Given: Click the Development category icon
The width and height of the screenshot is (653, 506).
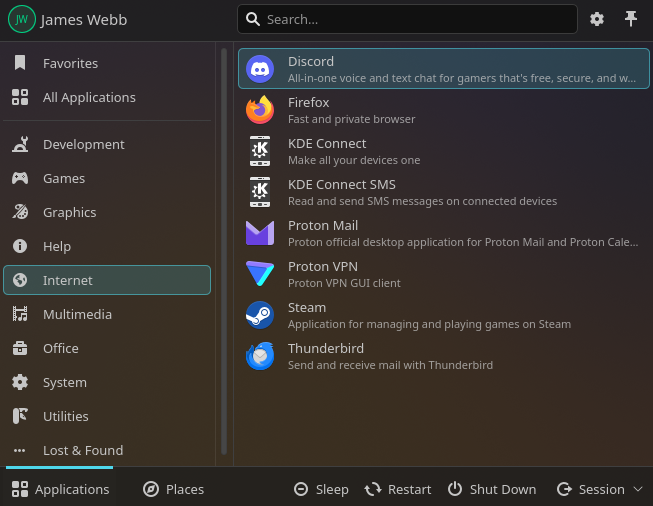Looking at the screenshot, I should (x=20, y=144).
